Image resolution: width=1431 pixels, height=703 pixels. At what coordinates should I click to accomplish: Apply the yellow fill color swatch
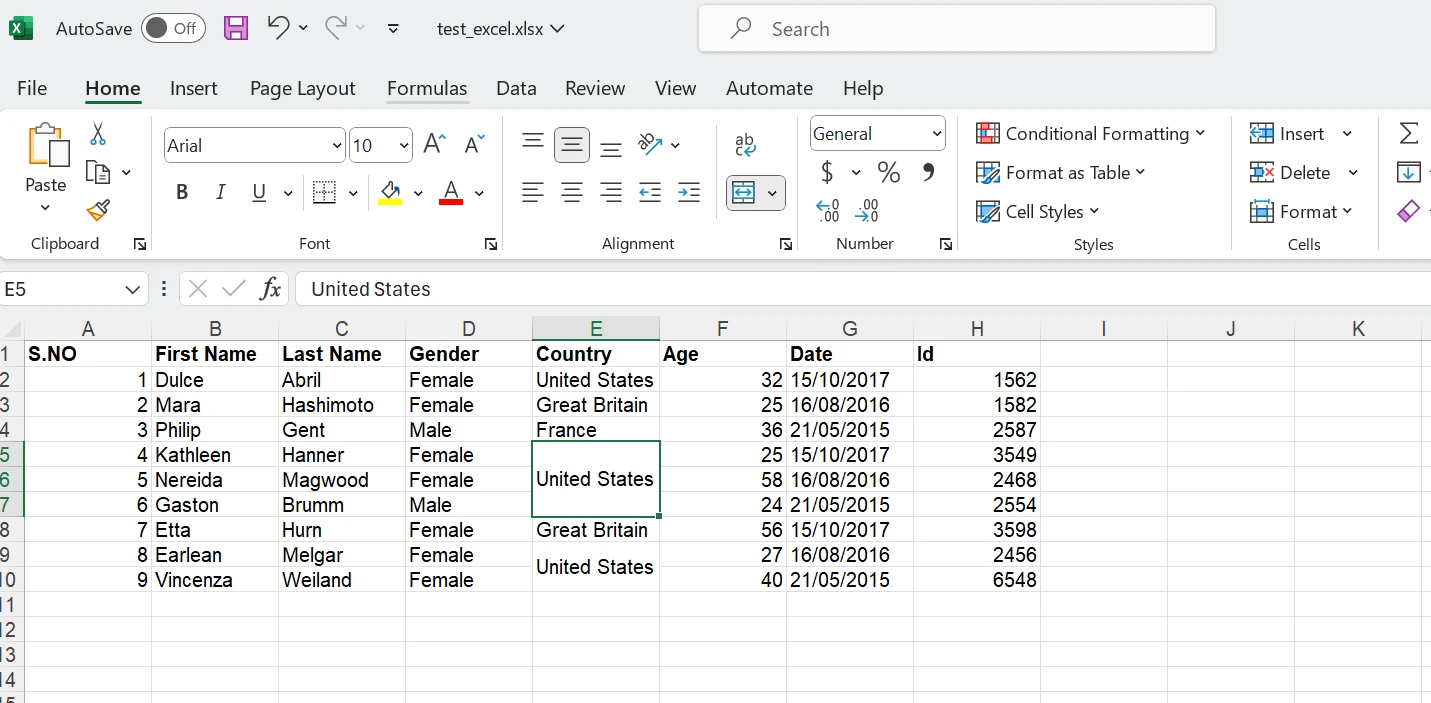pyautogui.click(x=390, y=193)
